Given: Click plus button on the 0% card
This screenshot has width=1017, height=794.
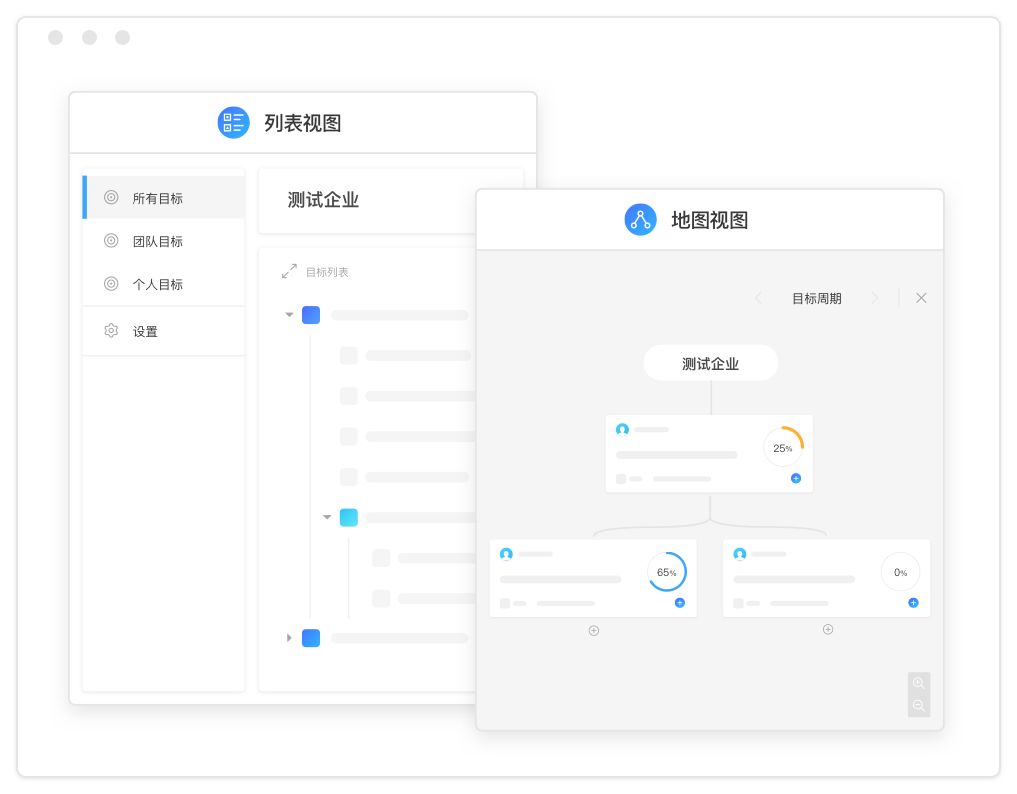Looking at the screenshot, I should pyautogui.click(x=913, y=603).
